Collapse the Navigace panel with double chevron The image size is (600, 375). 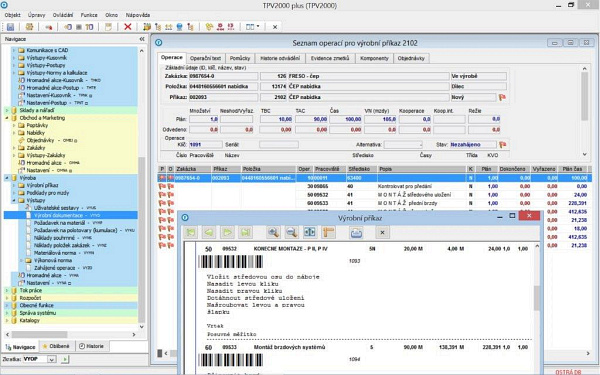[x=142, y=39]
